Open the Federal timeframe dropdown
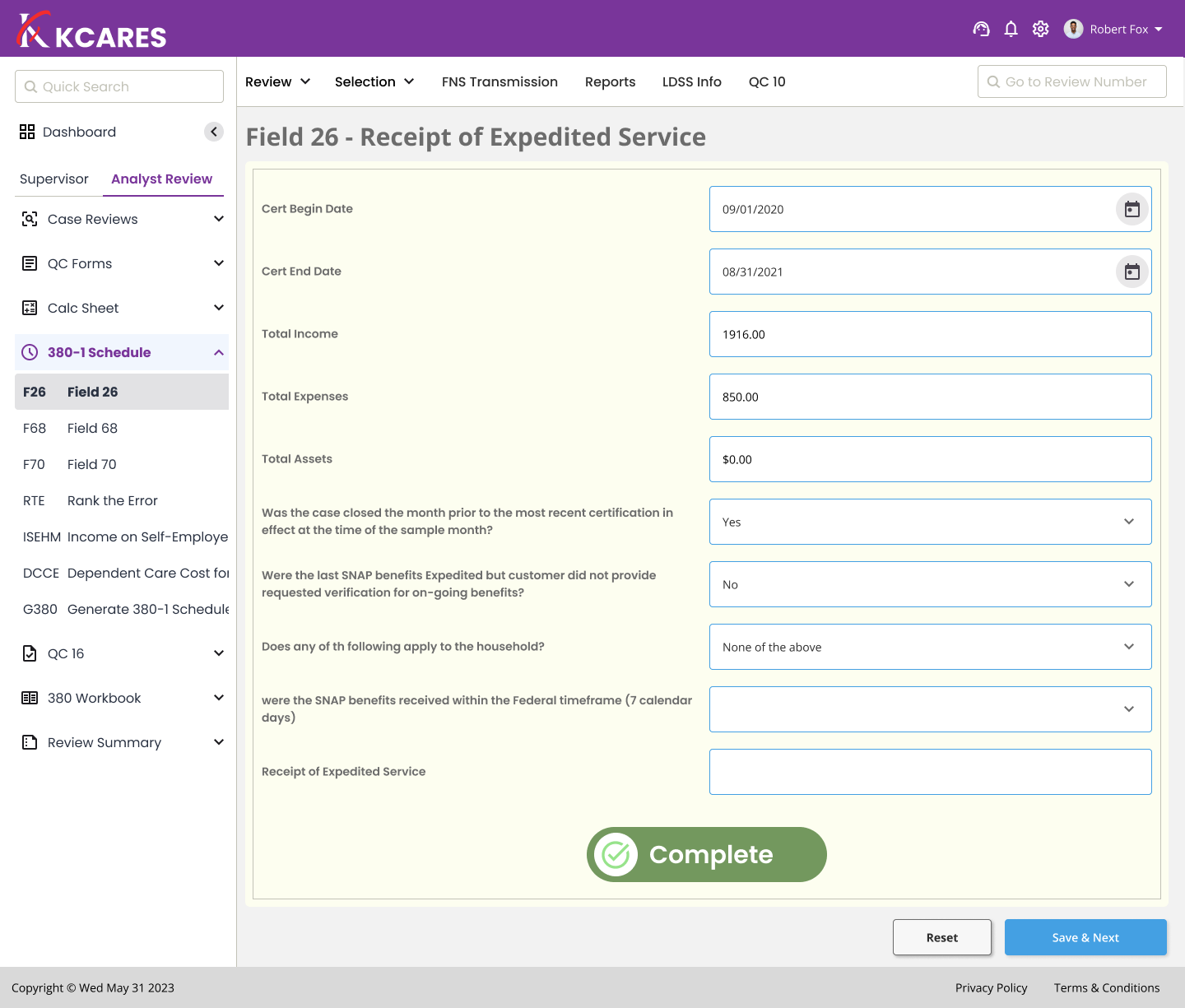1185x1008 pixels. (x=930, y=709)
